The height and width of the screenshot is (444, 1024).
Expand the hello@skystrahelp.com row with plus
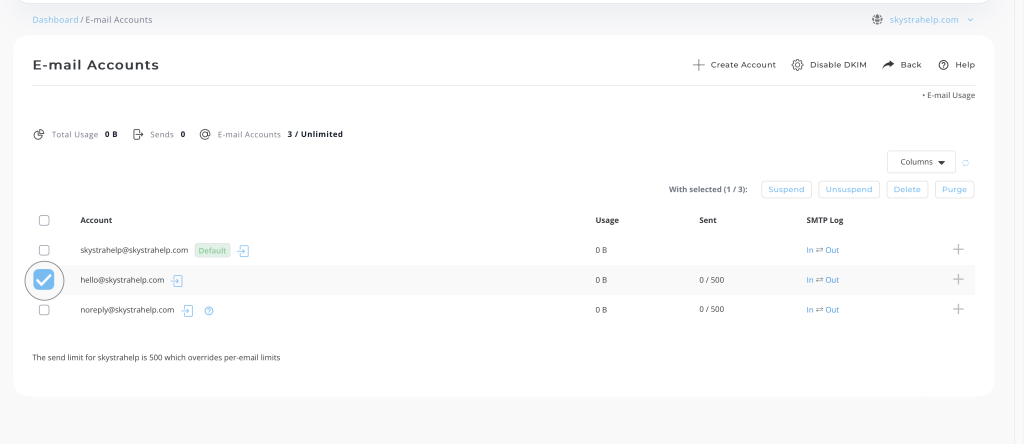[x=958, y=279]
